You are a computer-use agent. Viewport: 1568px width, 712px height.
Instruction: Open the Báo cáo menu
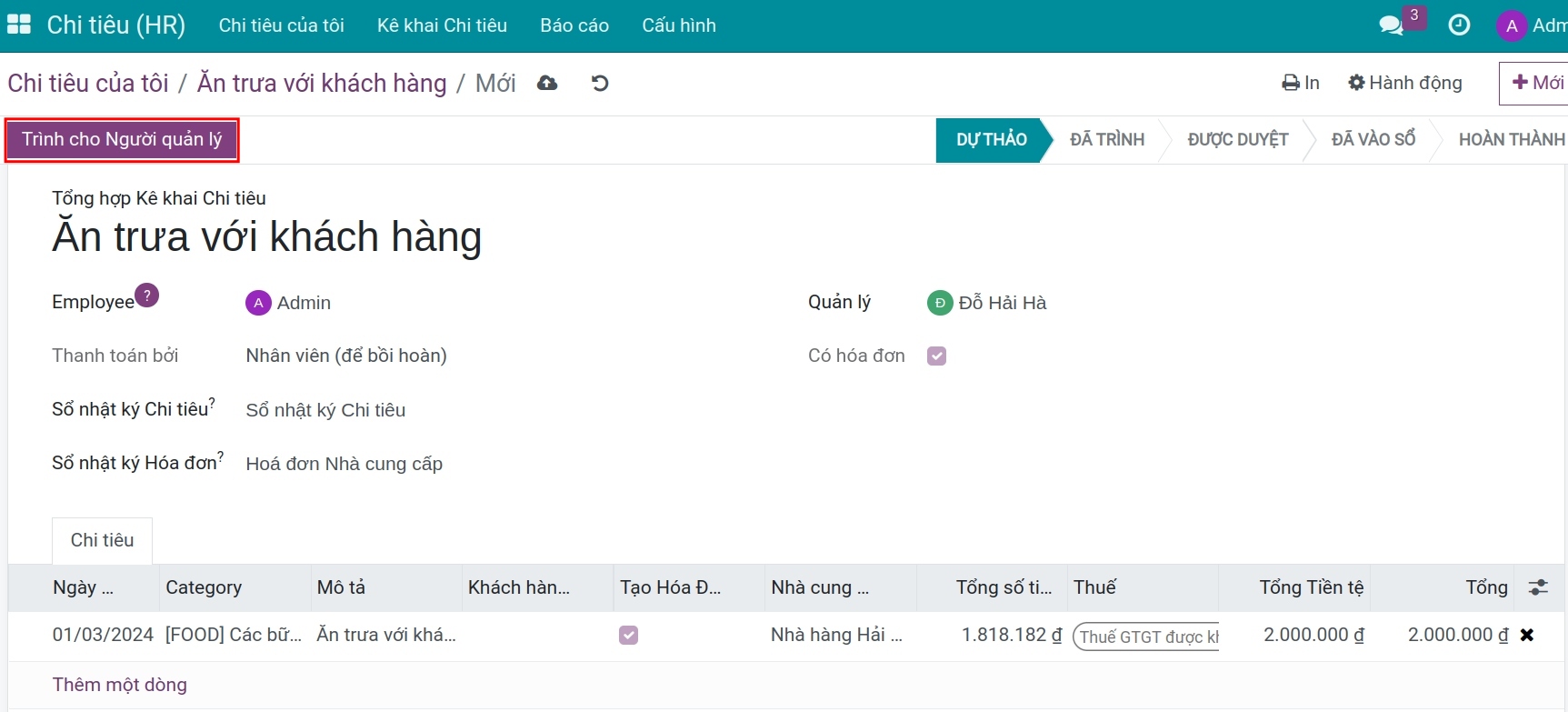click(x=574, y=25)
